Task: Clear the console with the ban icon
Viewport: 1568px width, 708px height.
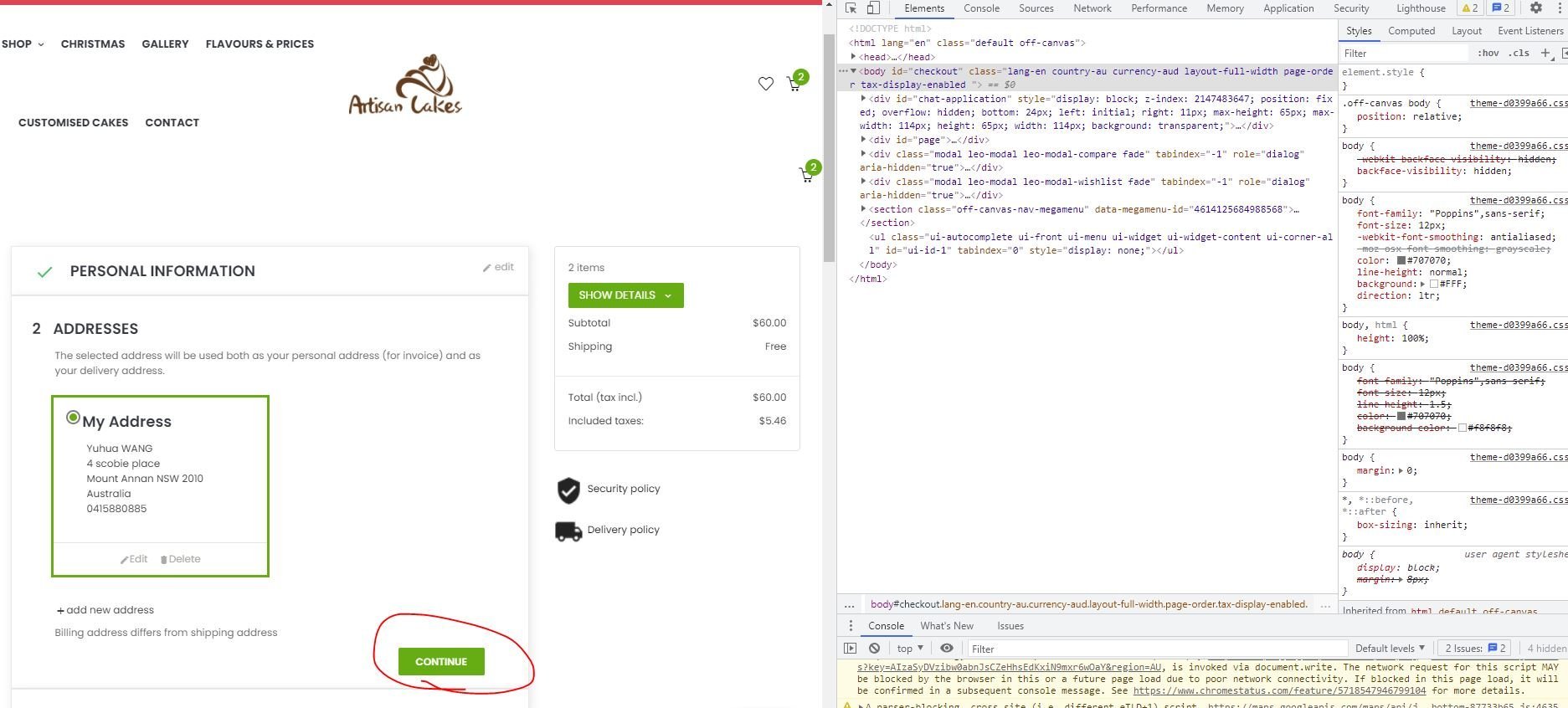Action: click(874, 648)
